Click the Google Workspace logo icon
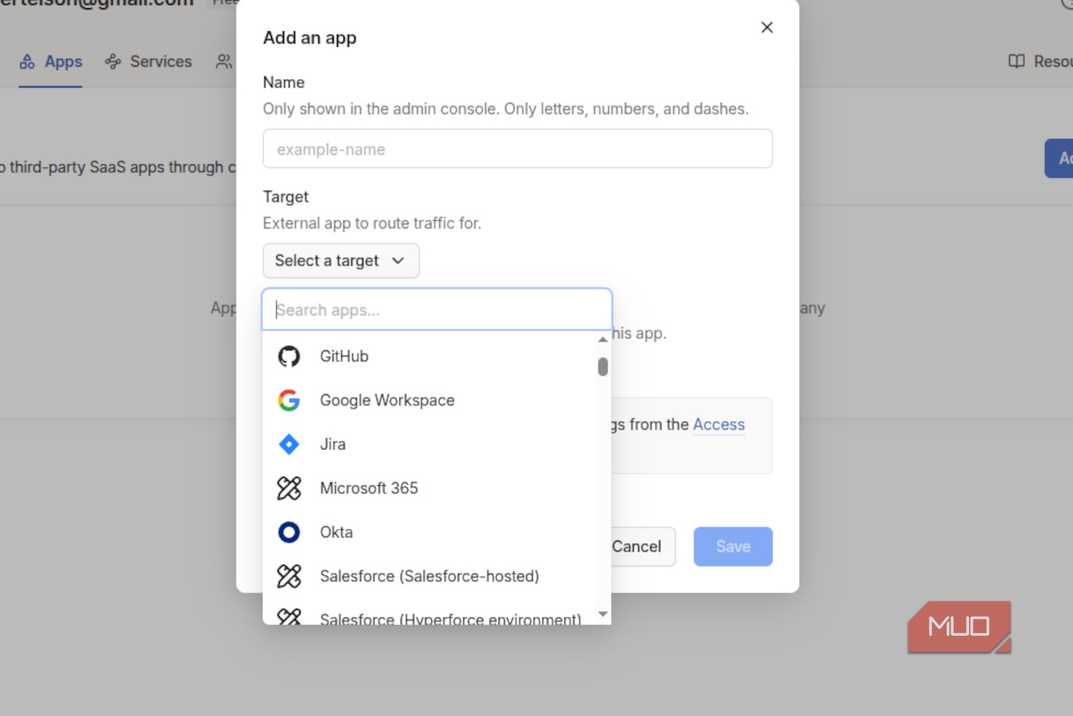This screenshot has height=716, width=1073. (289, 400)
